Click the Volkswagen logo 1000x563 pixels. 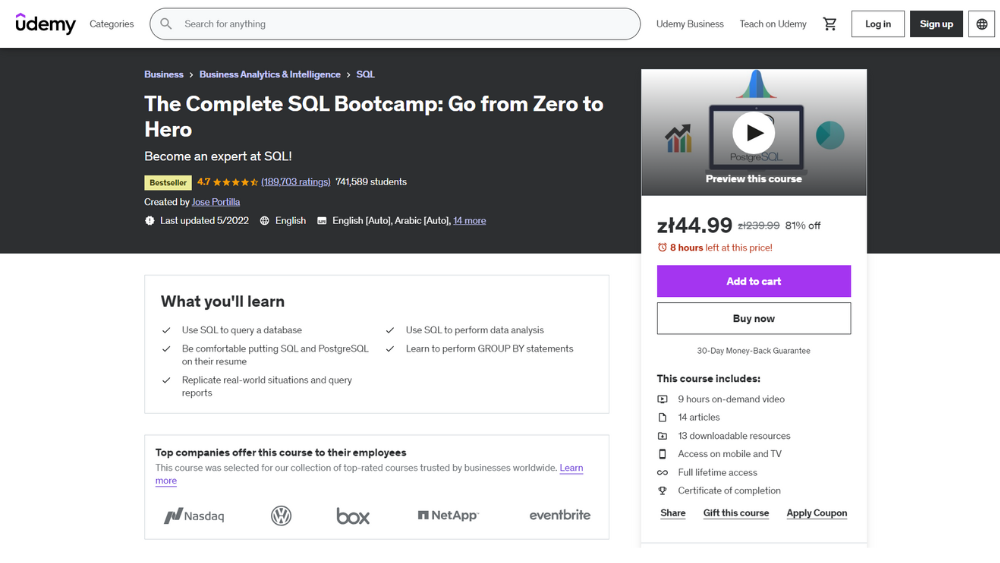click(x=281, y=515)
